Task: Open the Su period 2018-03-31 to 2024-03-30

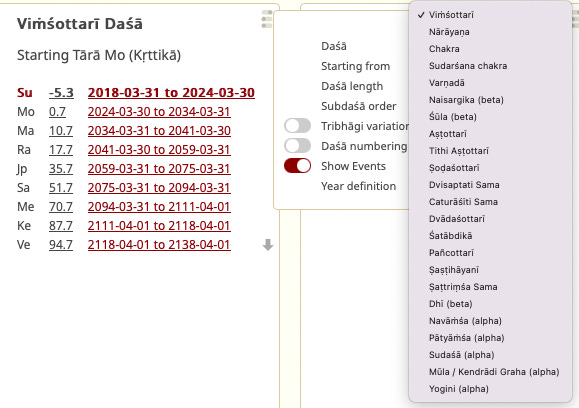Action: 171,93
